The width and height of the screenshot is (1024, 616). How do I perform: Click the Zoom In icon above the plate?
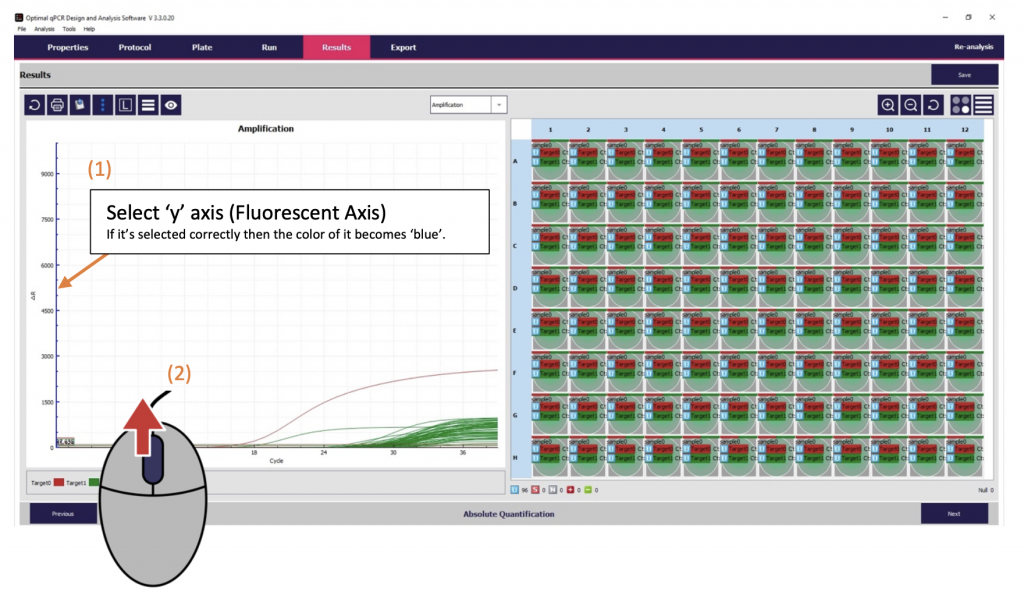[889, 104]
